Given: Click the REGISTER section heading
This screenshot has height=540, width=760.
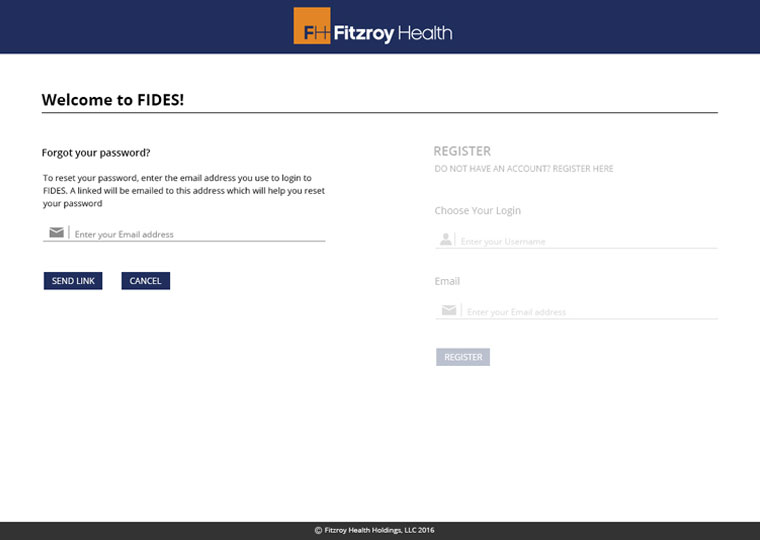Looking at the screenshot, I should pos(462,151).
